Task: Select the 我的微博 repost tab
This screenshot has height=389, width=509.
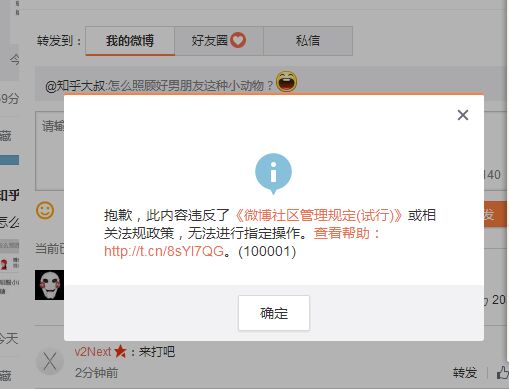Action: (130, 41)
